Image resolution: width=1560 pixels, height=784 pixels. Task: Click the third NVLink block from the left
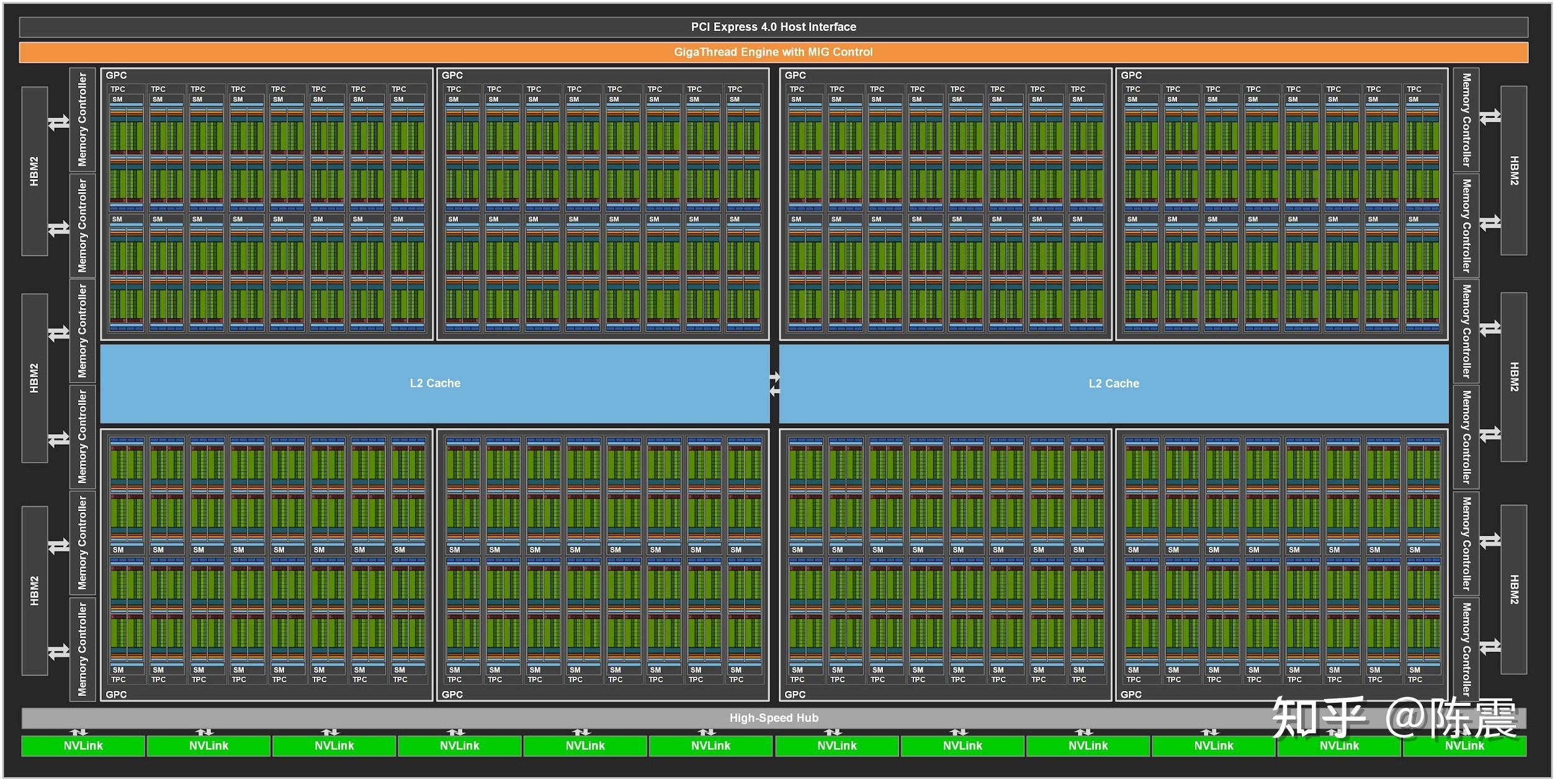(x=334, y=746)
